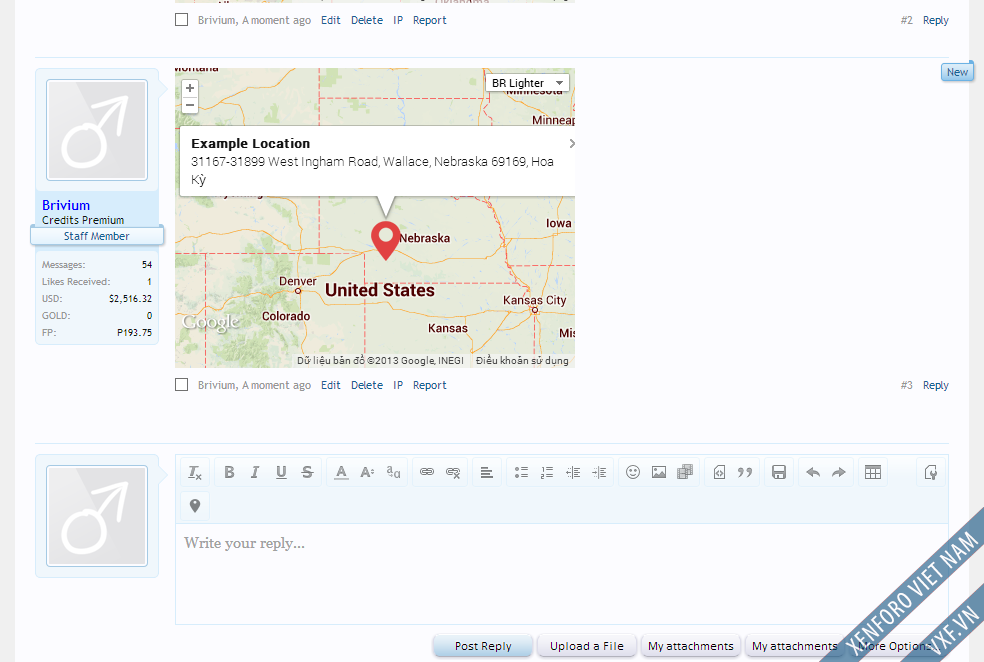Click the insert table icon

(x=873, y=472)
